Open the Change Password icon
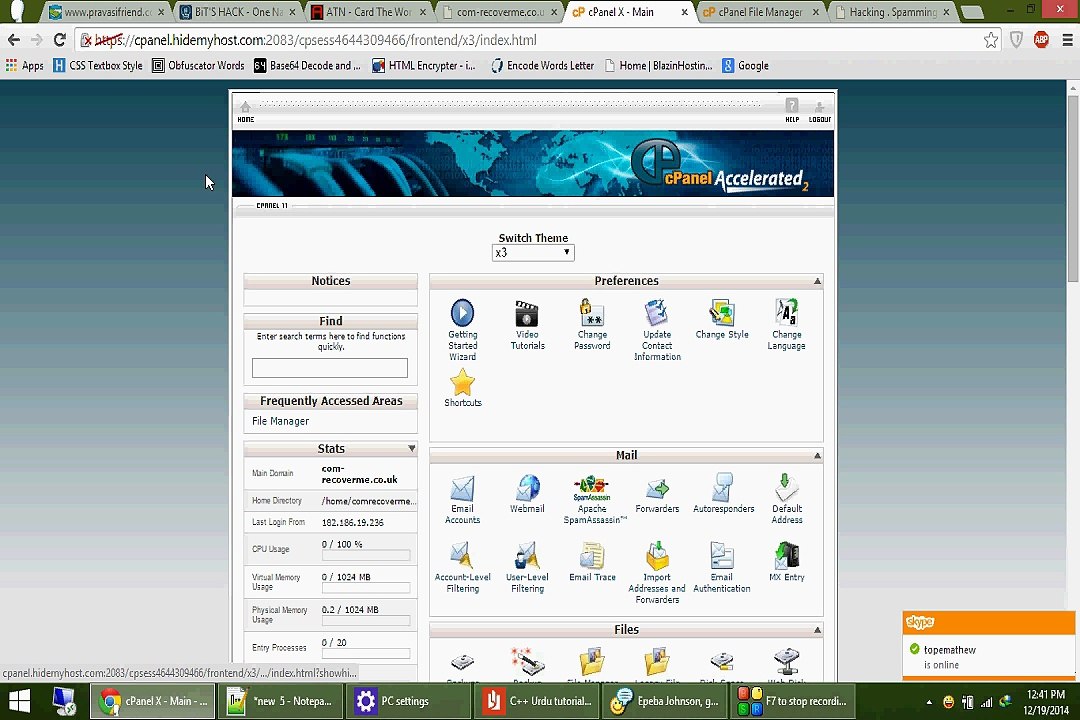The height and width of the screenshot is (720, 1080). (592, 313)
